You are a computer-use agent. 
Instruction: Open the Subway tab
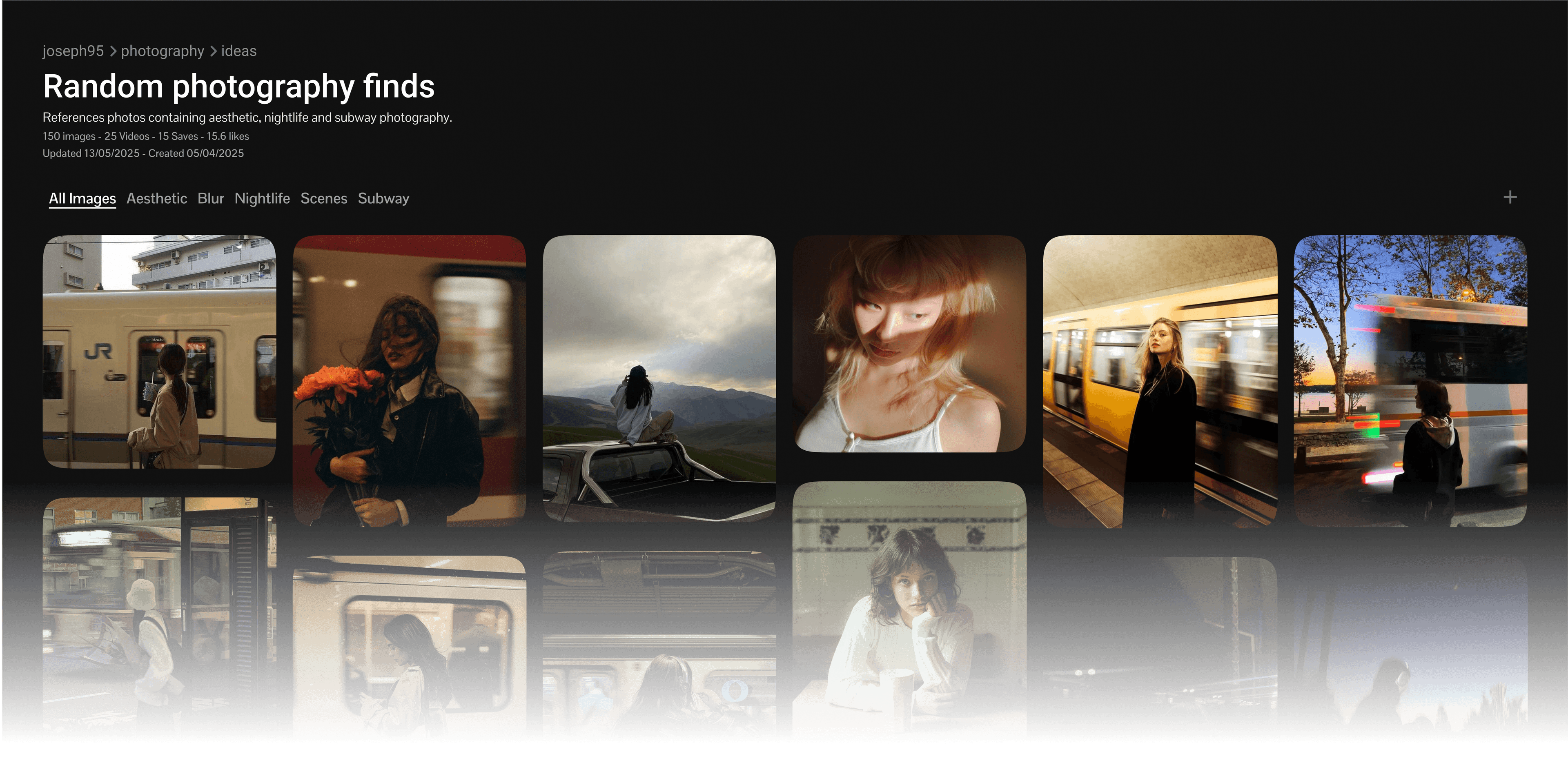click(383, 198)
